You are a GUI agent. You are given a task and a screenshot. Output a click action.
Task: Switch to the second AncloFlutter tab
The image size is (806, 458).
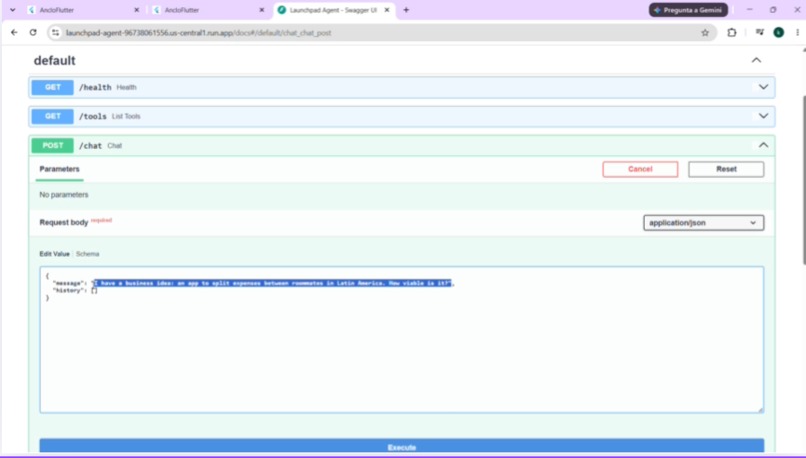pyautogui.click(x=208, y=10)
